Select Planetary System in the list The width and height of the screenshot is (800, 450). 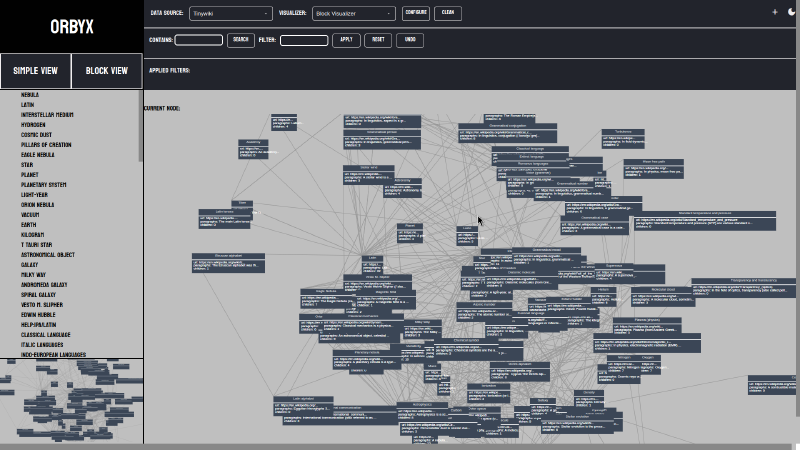tap(43, 185)
